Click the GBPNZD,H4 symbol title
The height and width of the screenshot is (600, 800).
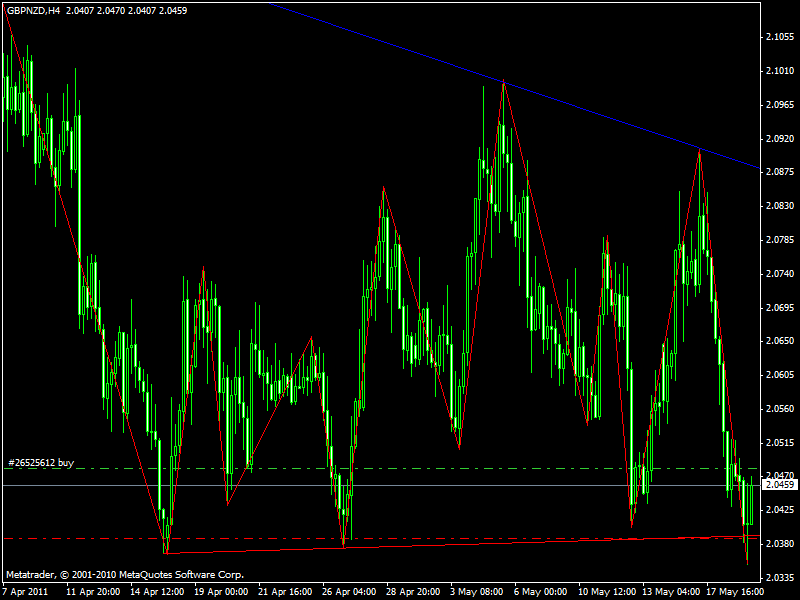pyautogui.click(x=31, y=10)
